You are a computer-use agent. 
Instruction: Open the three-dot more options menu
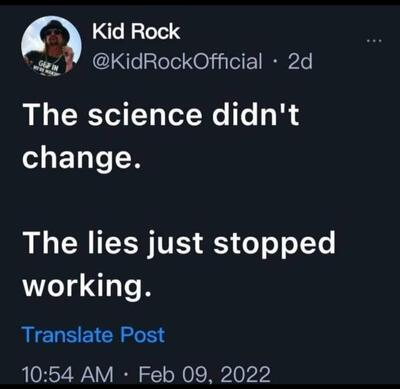pos(374,41)
